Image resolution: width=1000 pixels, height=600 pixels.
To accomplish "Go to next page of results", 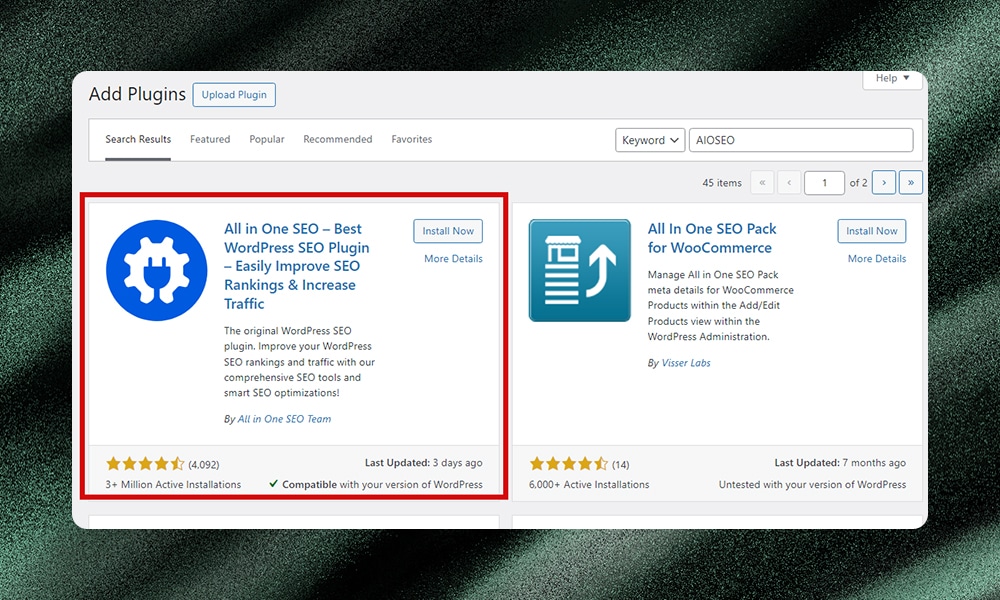I will coord(883,183).
